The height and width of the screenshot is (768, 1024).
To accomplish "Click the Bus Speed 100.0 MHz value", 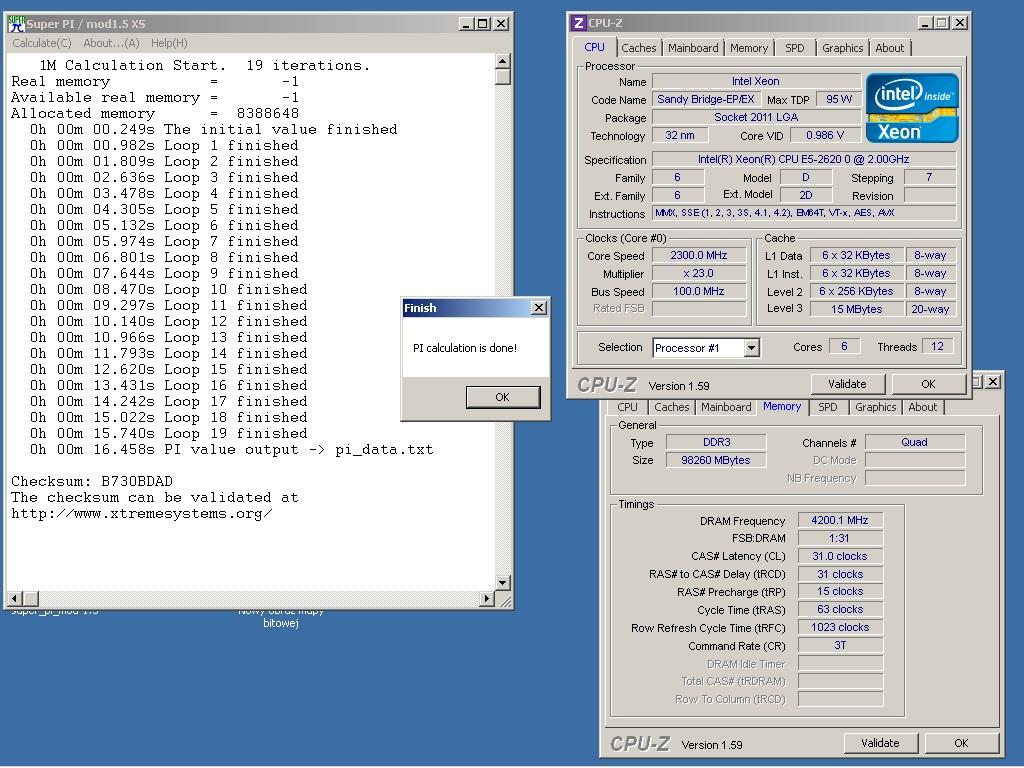I will click(x=699, y=291).
